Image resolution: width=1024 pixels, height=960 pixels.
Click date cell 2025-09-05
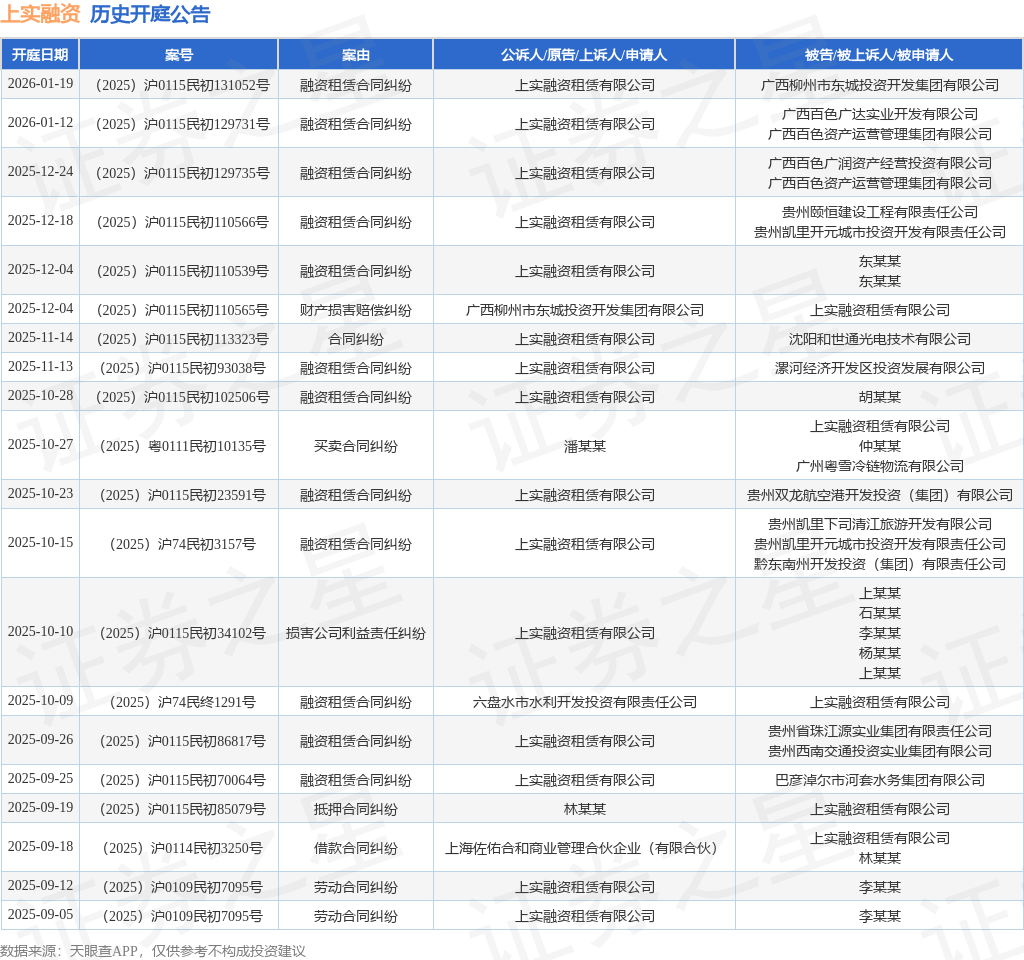tap(40, 914)
